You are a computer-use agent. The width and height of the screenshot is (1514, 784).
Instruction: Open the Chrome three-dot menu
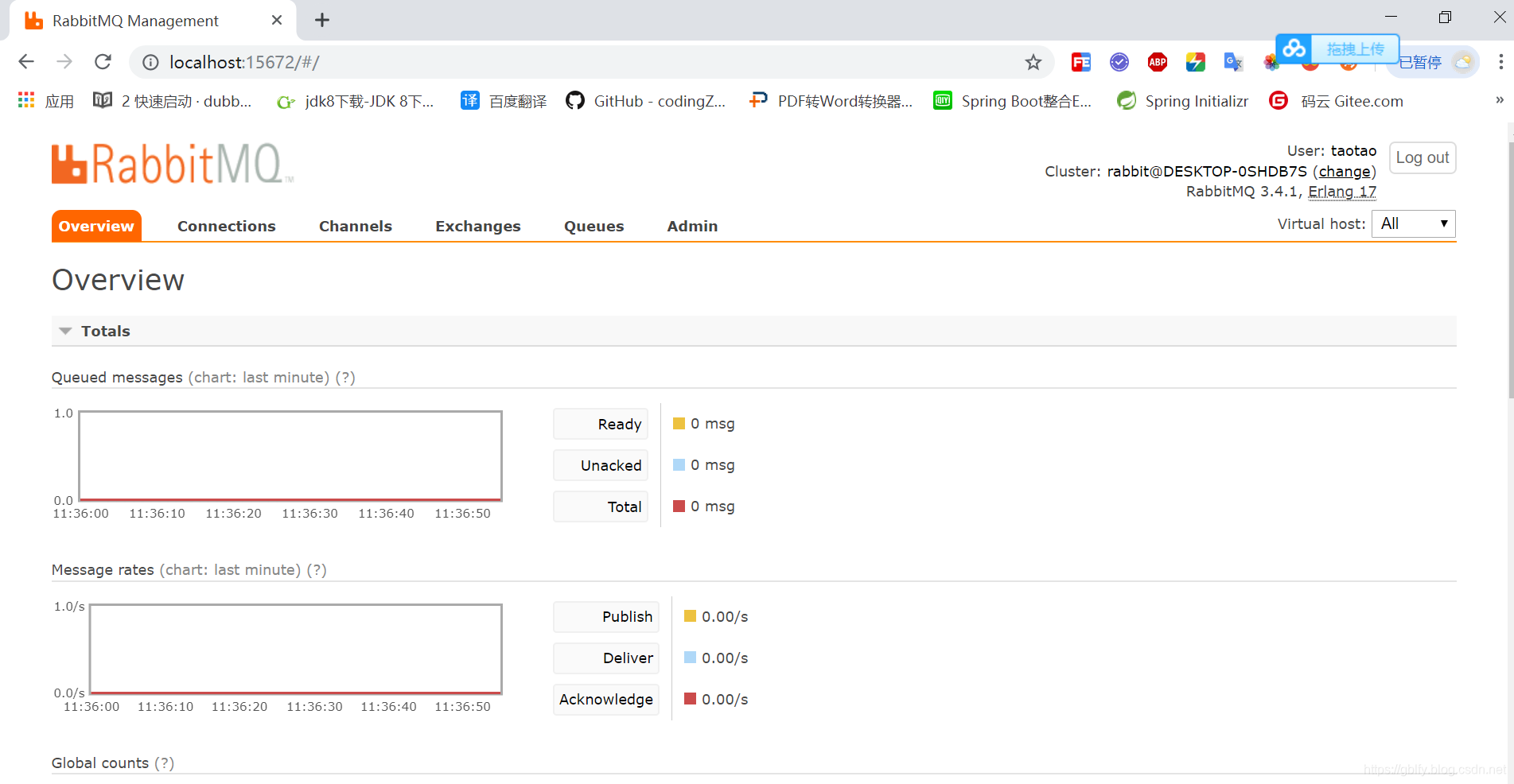point(1500,62)
